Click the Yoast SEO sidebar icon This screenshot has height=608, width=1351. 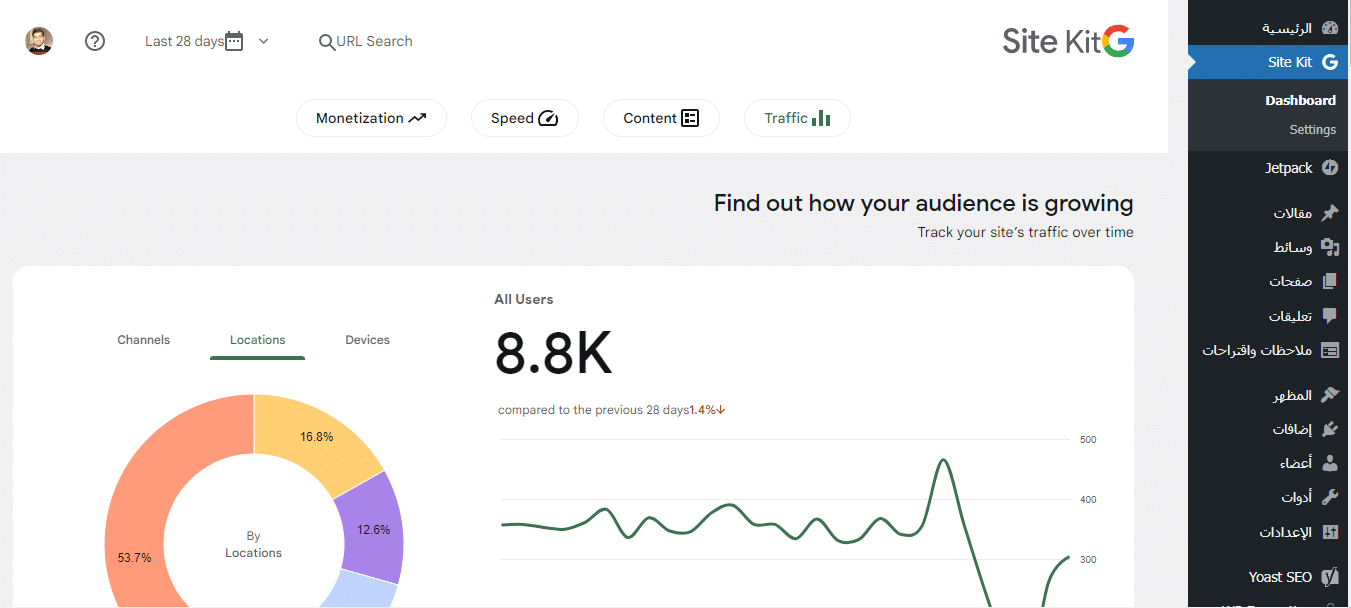[x=1329, y=577]
